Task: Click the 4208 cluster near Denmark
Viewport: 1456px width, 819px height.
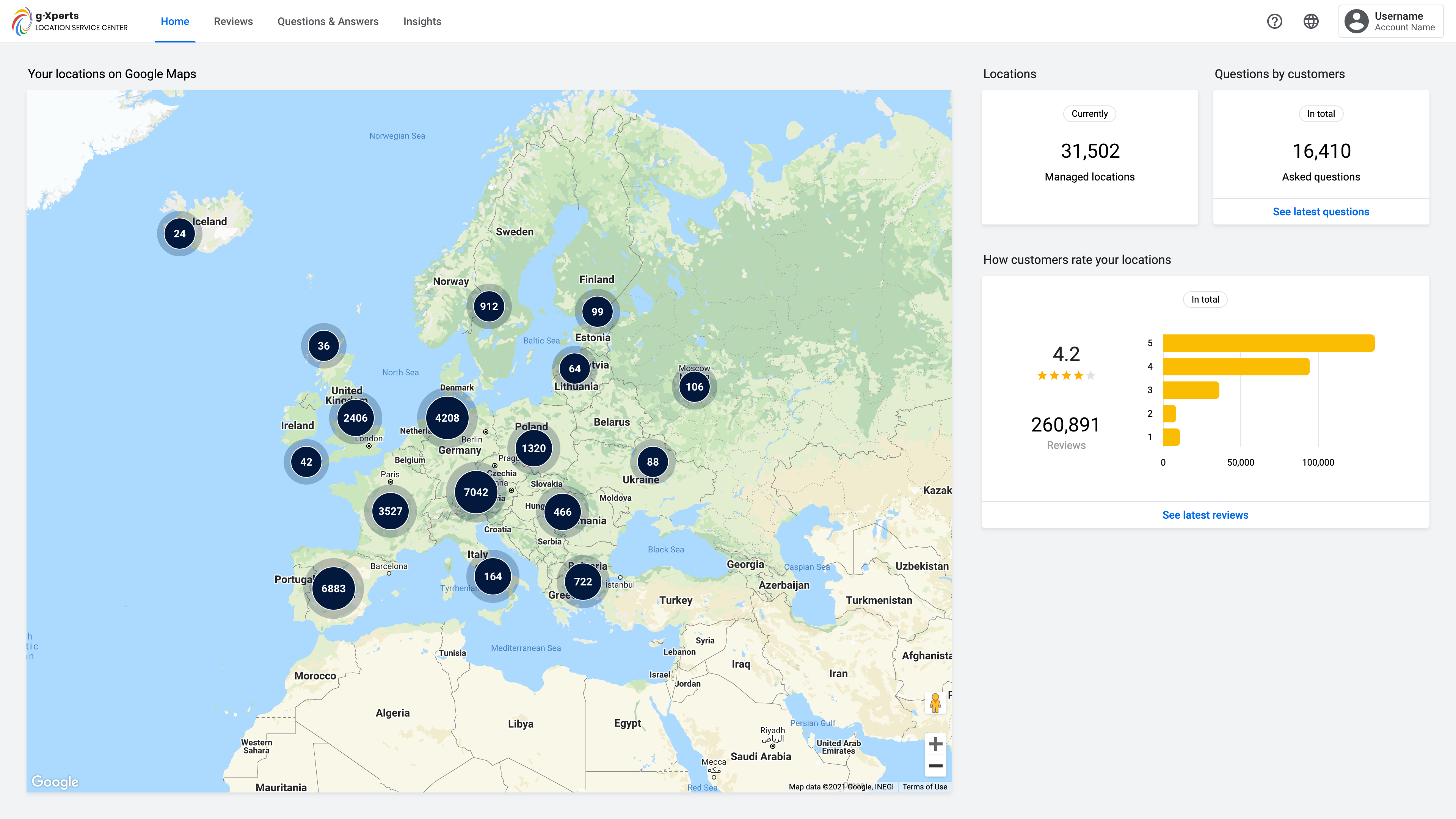Action: click(447, 418)
